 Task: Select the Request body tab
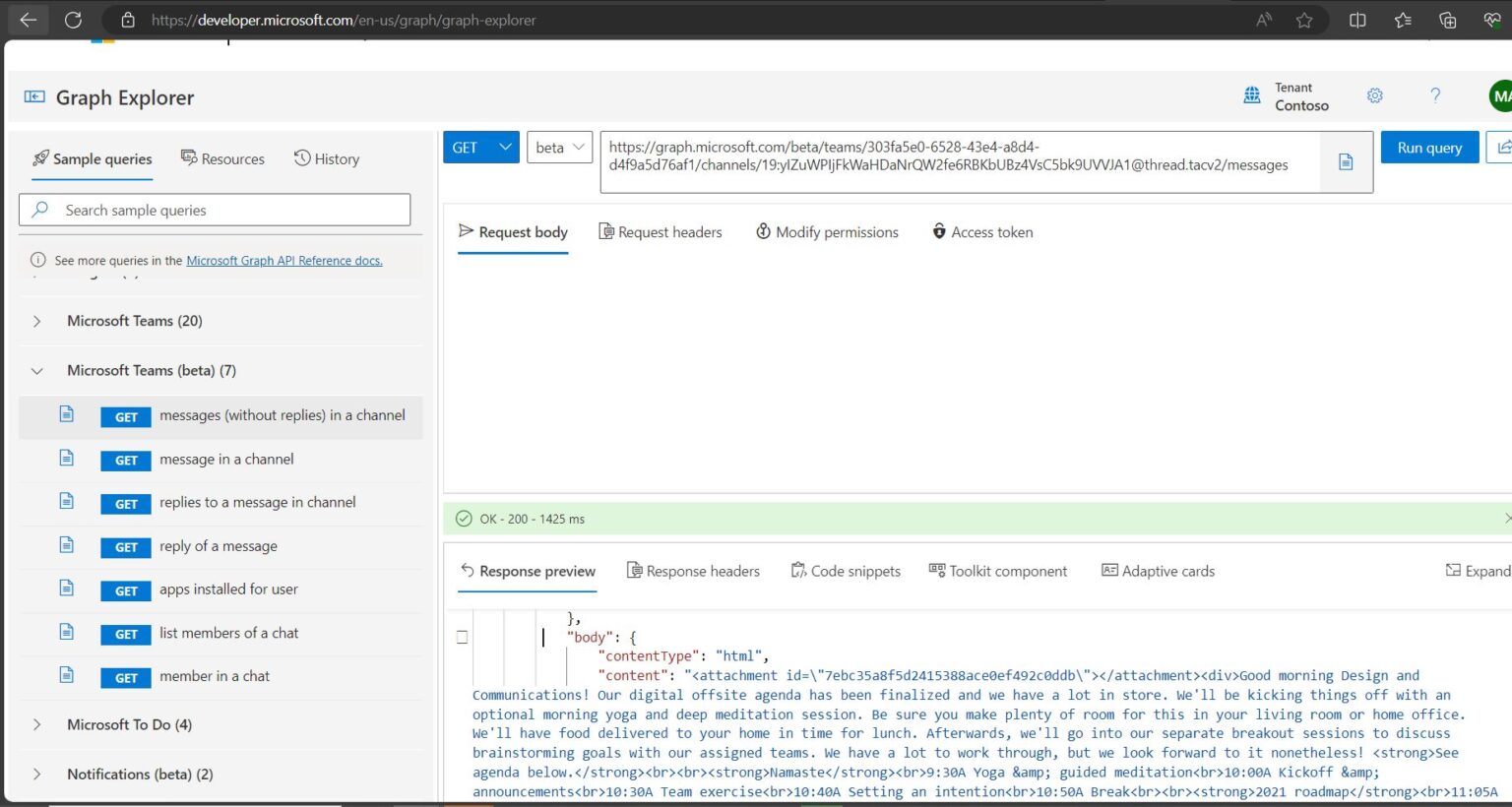[x=513, y=232]
